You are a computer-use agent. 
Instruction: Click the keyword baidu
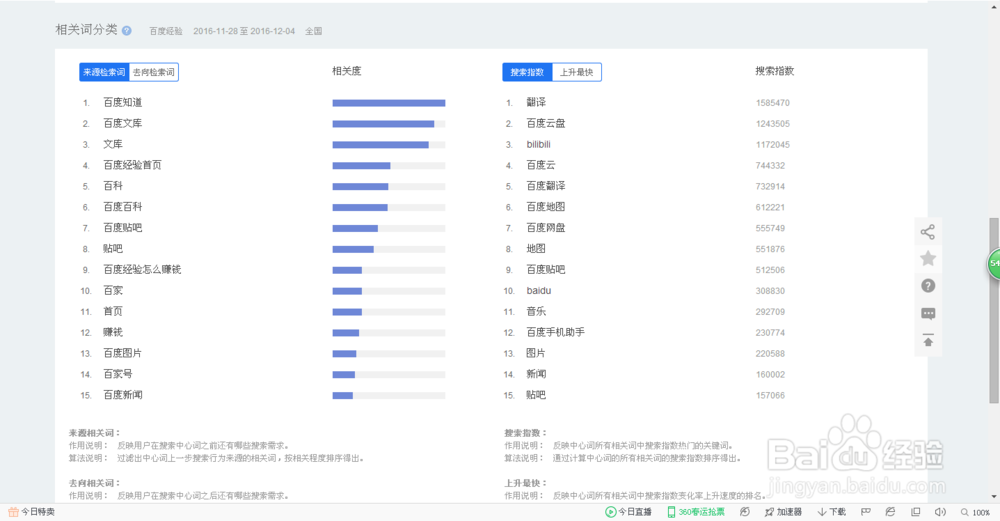(x=538, y=290)
